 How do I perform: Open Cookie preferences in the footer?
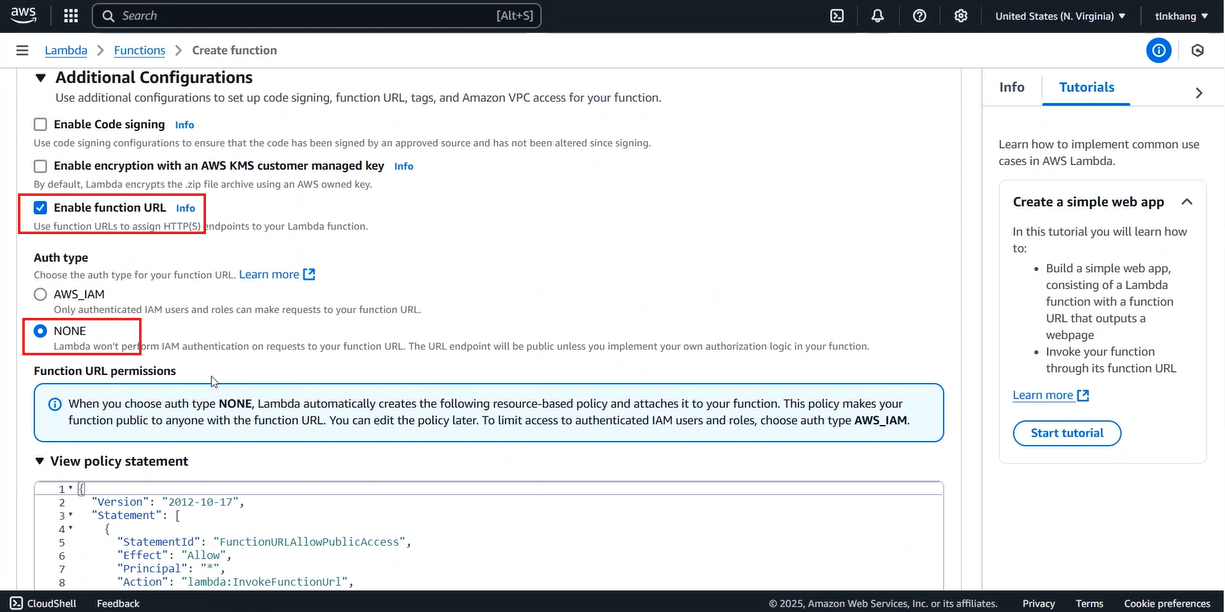[1167, 603]
